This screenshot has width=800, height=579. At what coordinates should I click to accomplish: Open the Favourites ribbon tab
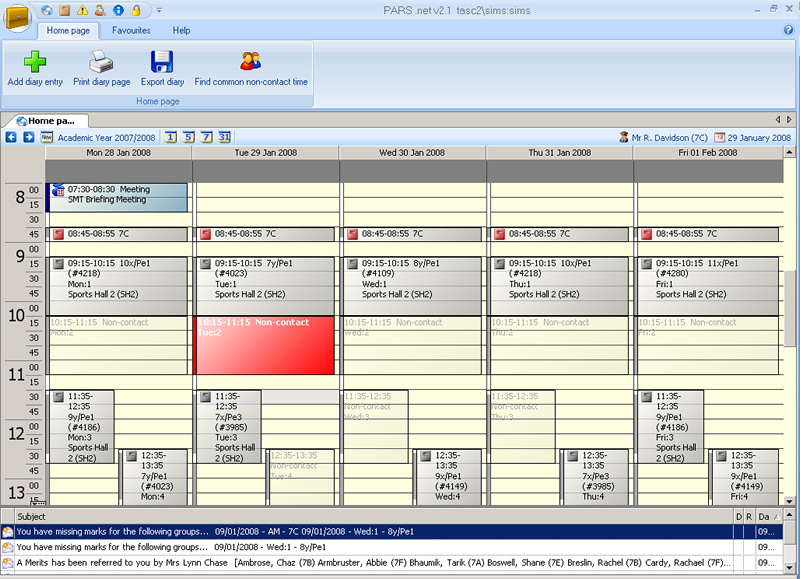pyautogui.click(x=131, y=30)
